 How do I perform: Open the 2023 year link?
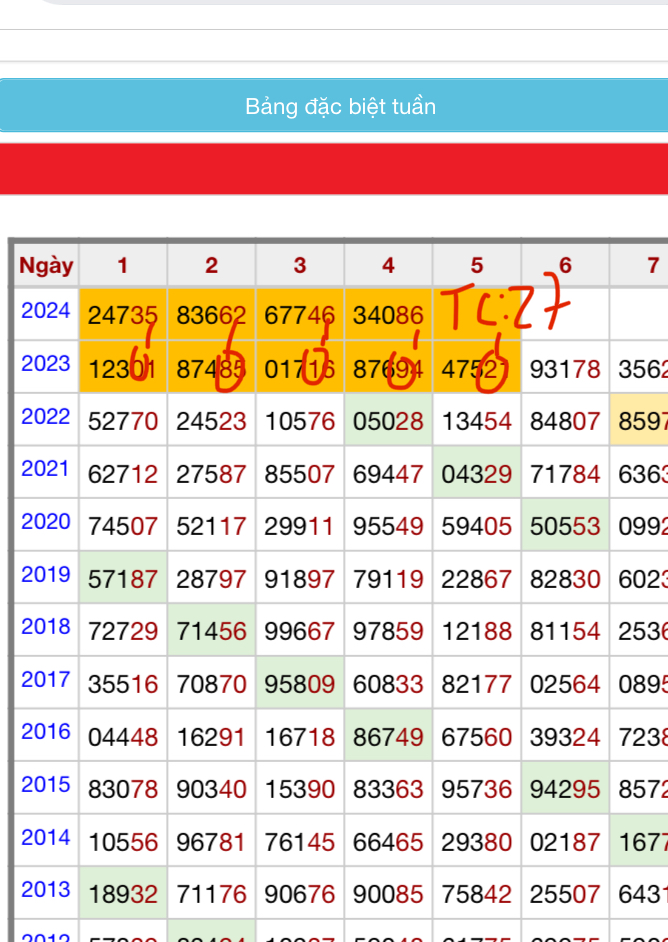pos(46,364)
